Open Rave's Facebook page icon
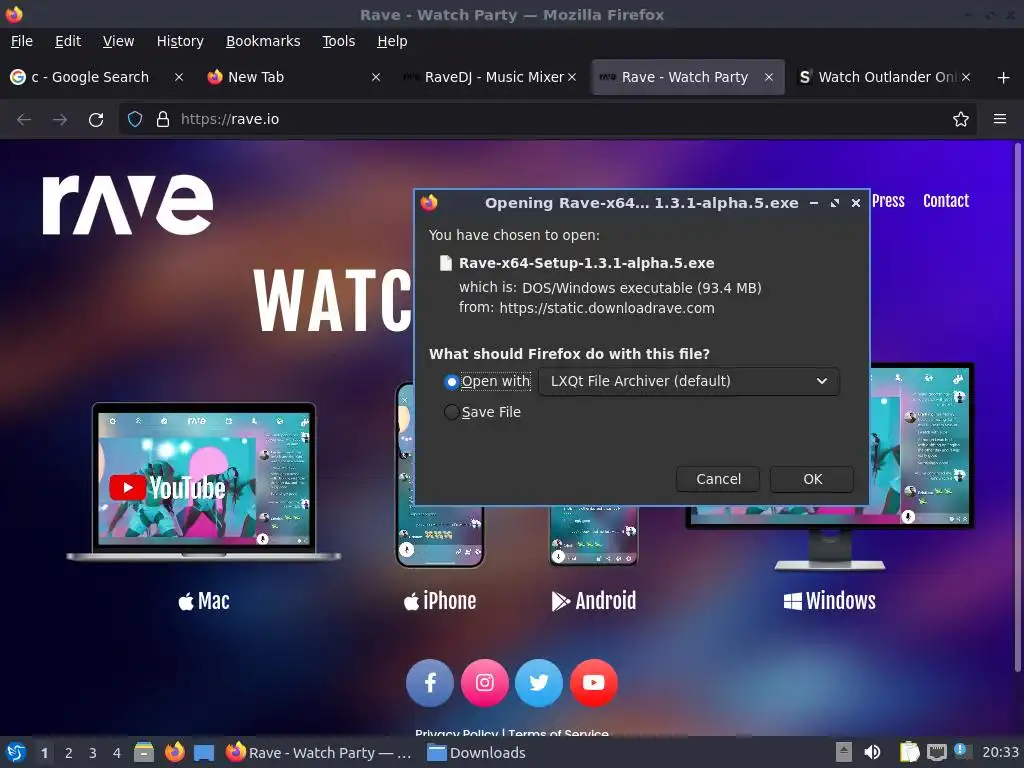Image resolution: width=1024 pixels, height=768 pixels. pos(430,683)
